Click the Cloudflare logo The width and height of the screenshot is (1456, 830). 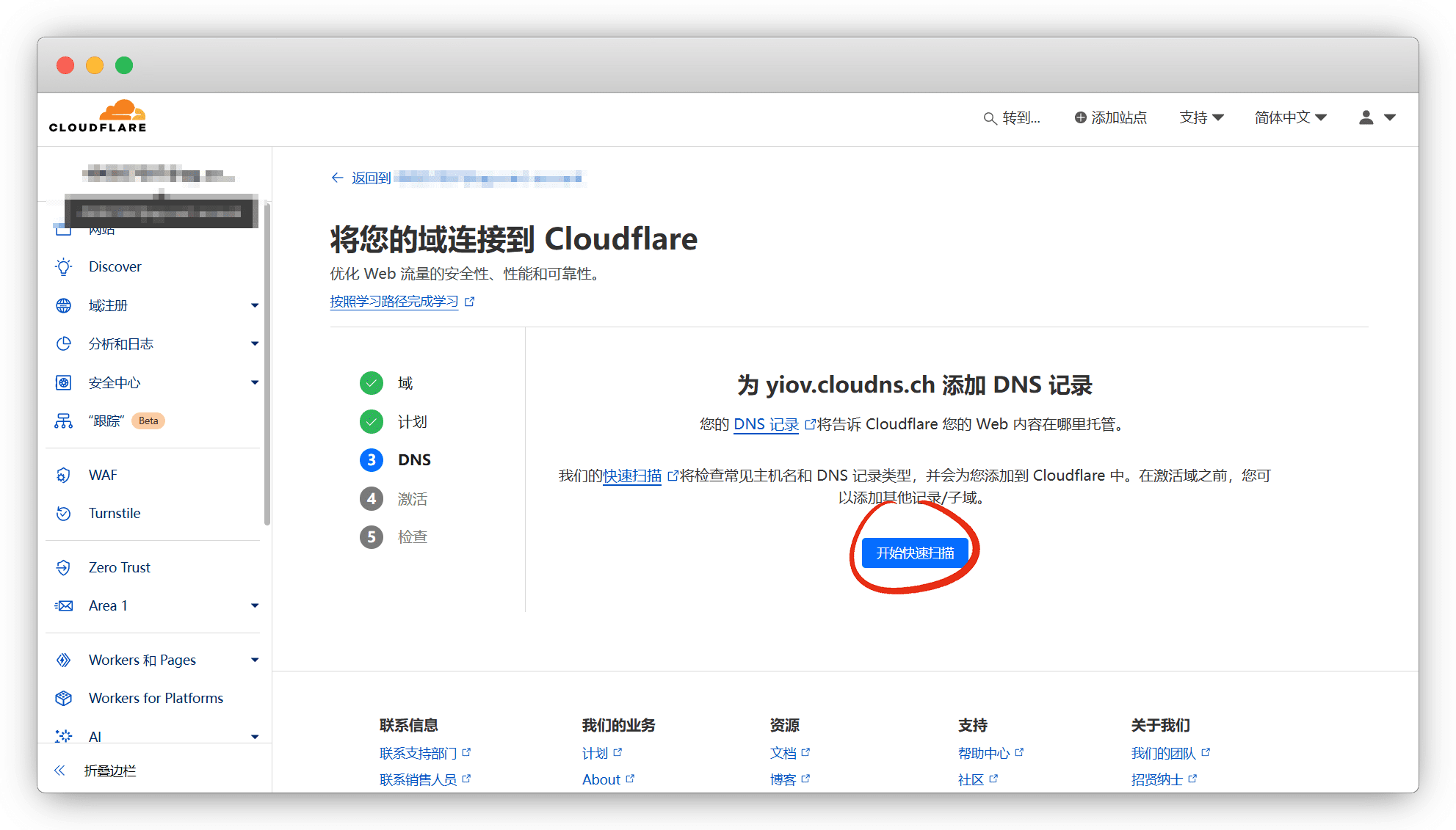98,117
